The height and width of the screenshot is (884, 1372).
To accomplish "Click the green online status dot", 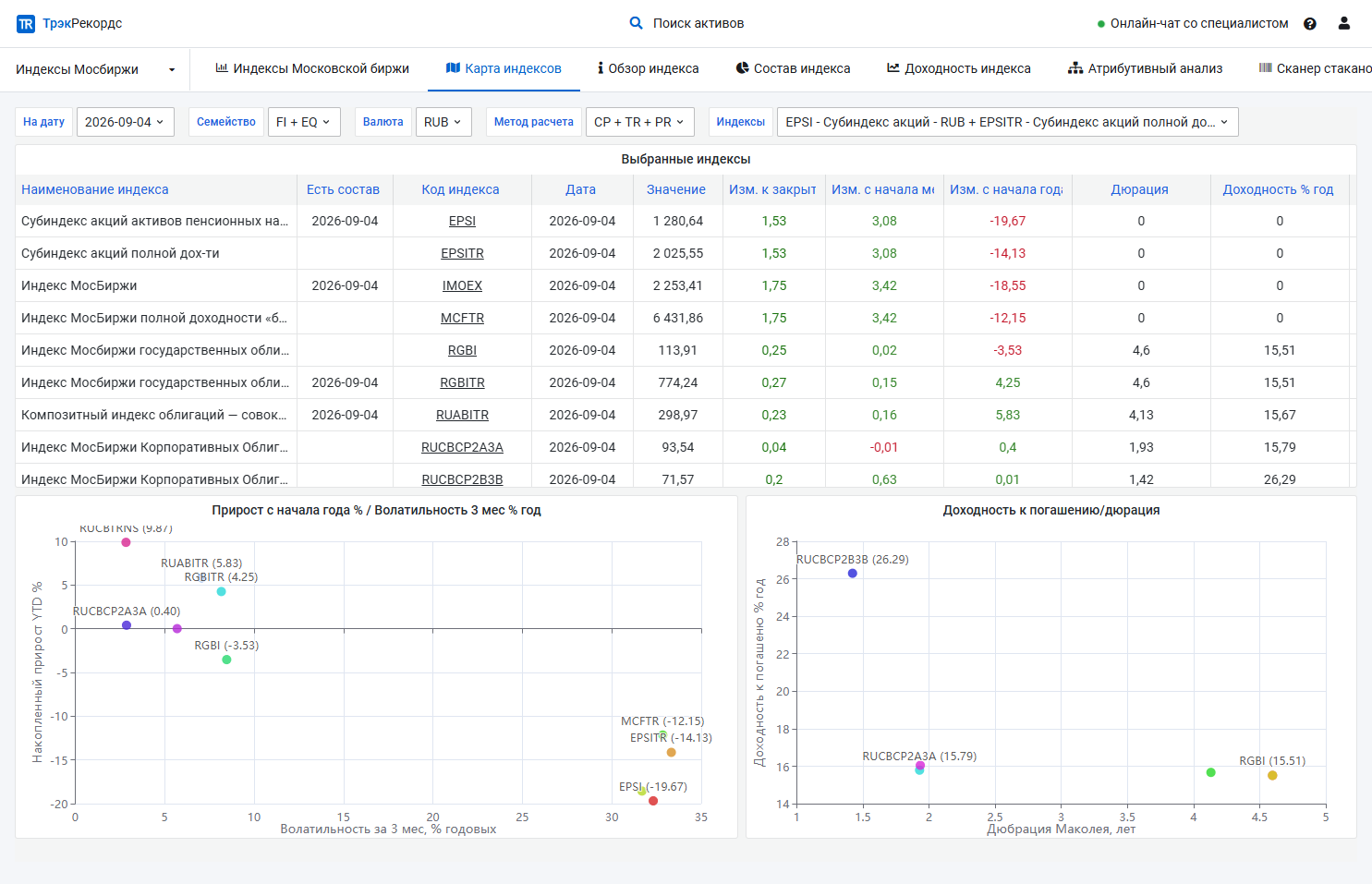I will click(1101, 24).
